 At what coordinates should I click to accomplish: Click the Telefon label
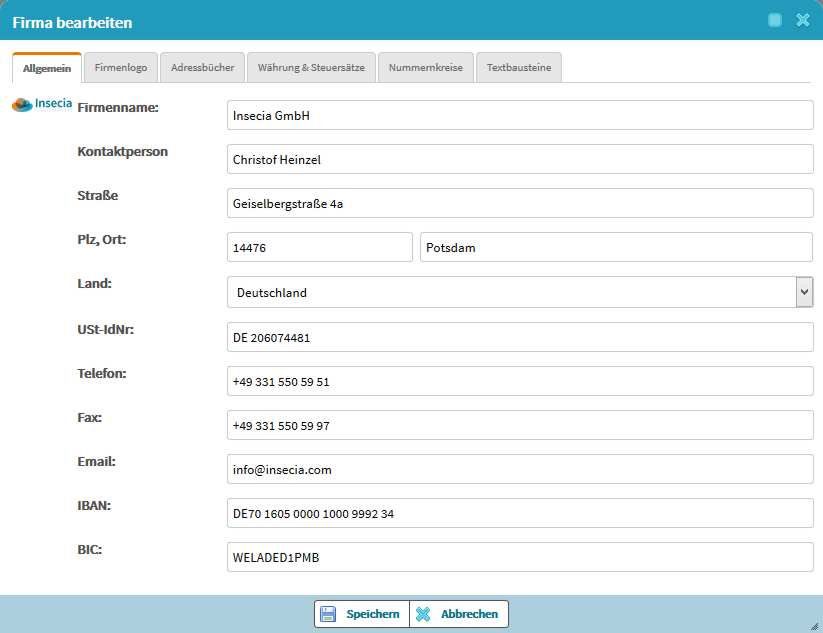tap(102, 374)
